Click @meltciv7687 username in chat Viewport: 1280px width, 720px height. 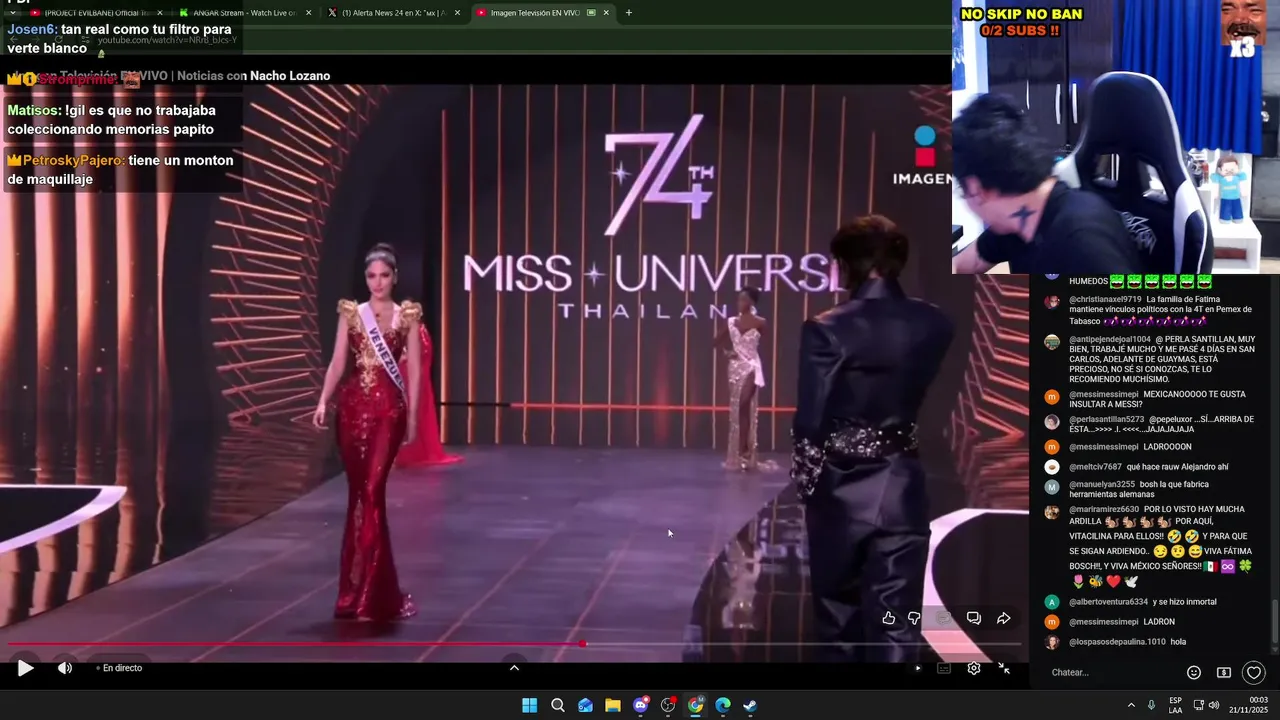coord(1095,467)
